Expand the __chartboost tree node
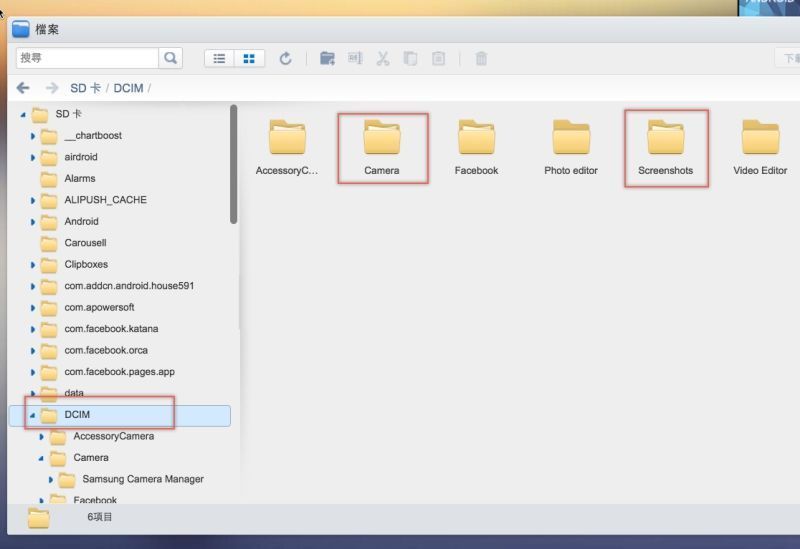Image resolution: width=800 pixels, height=549 pixels. point(33,136)
